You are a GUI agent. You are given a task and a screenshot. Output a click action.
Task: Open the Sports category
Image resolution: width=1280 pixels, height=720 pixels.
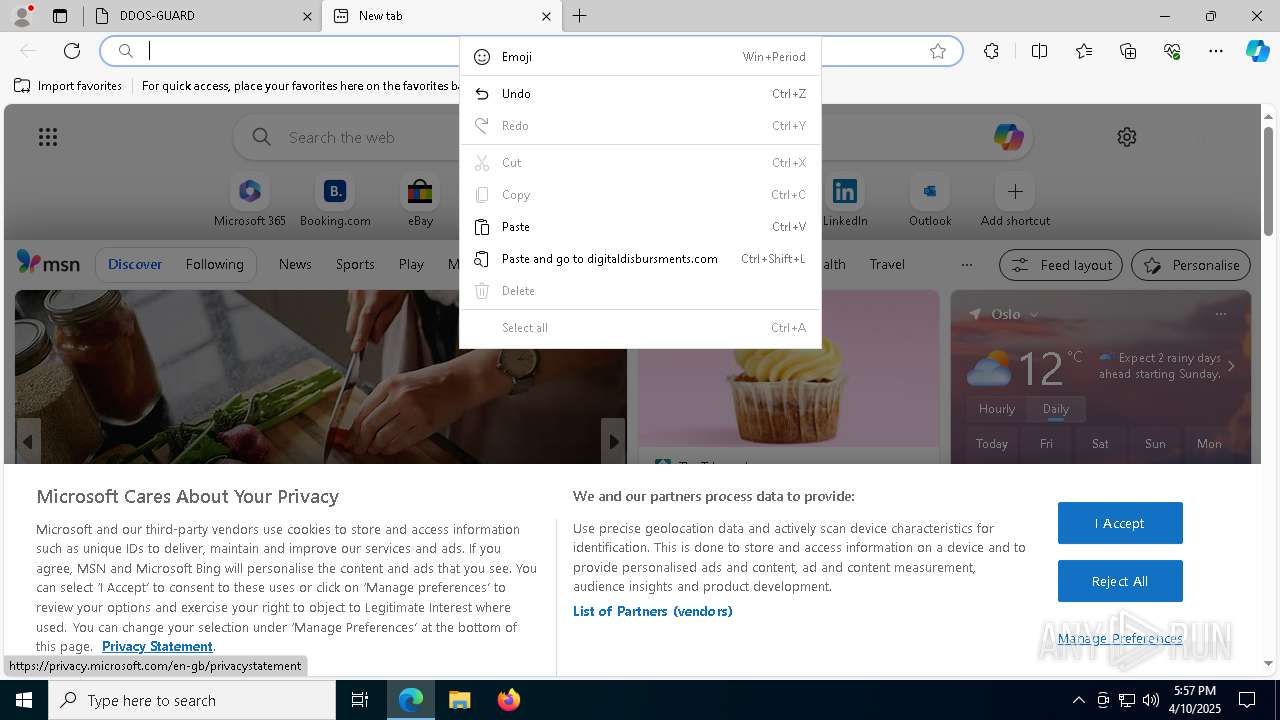coord(355,264)
